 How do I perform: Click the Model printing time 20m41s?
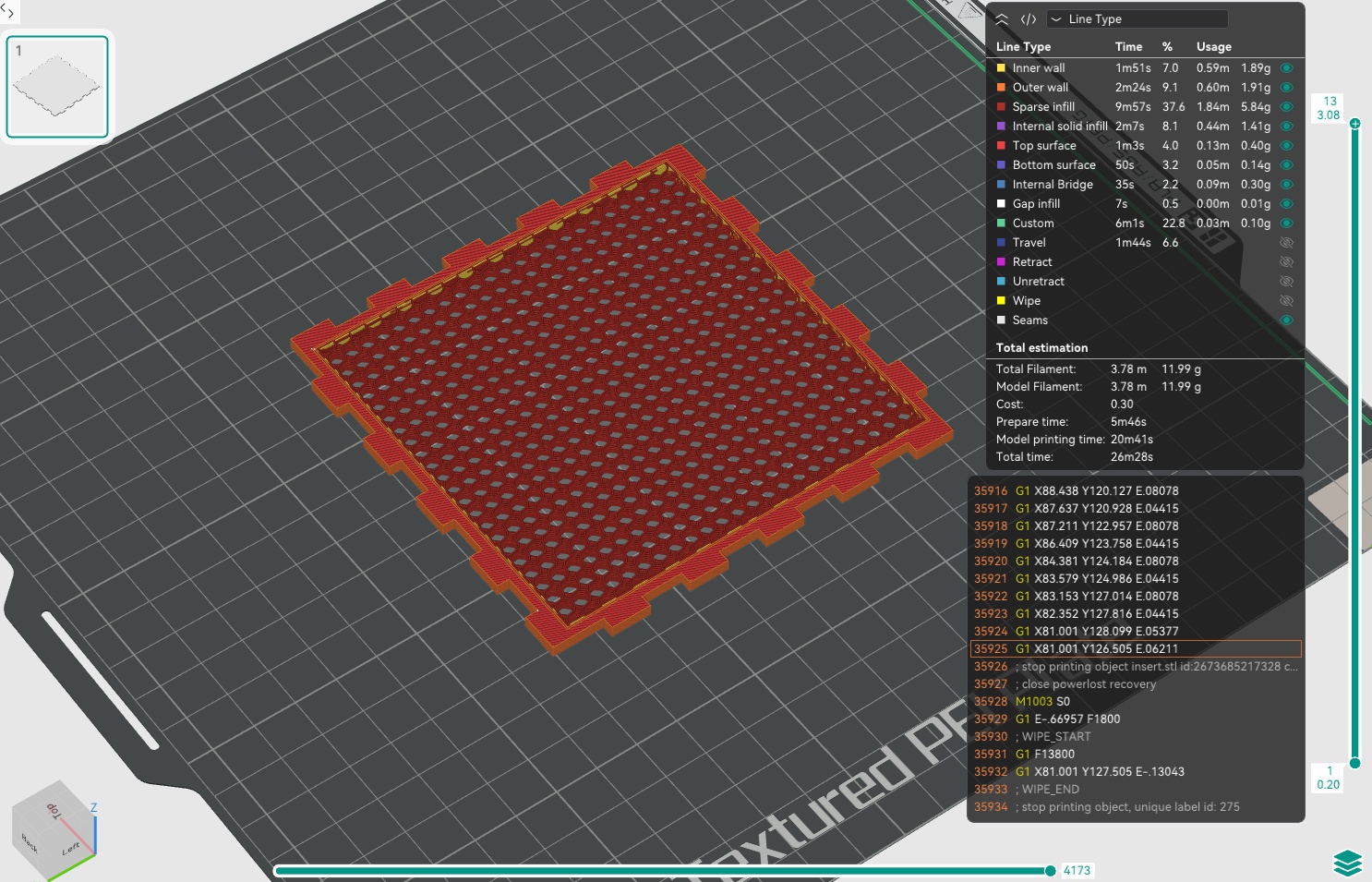1132,440
